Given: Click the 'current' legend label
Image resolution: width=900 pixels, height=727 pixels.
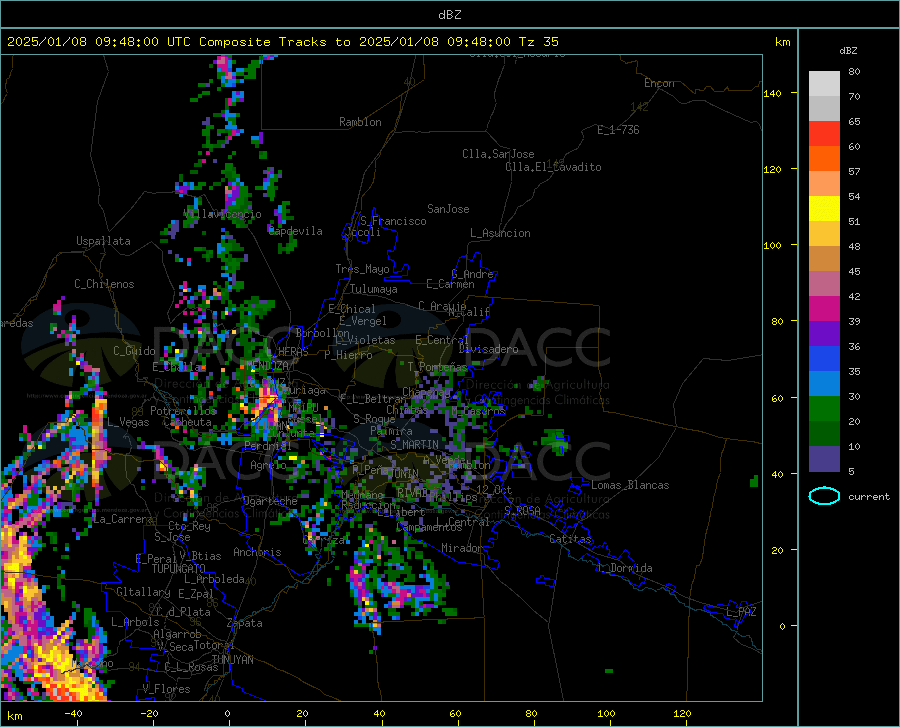Looking at the screenshot, I should [869, 497].
